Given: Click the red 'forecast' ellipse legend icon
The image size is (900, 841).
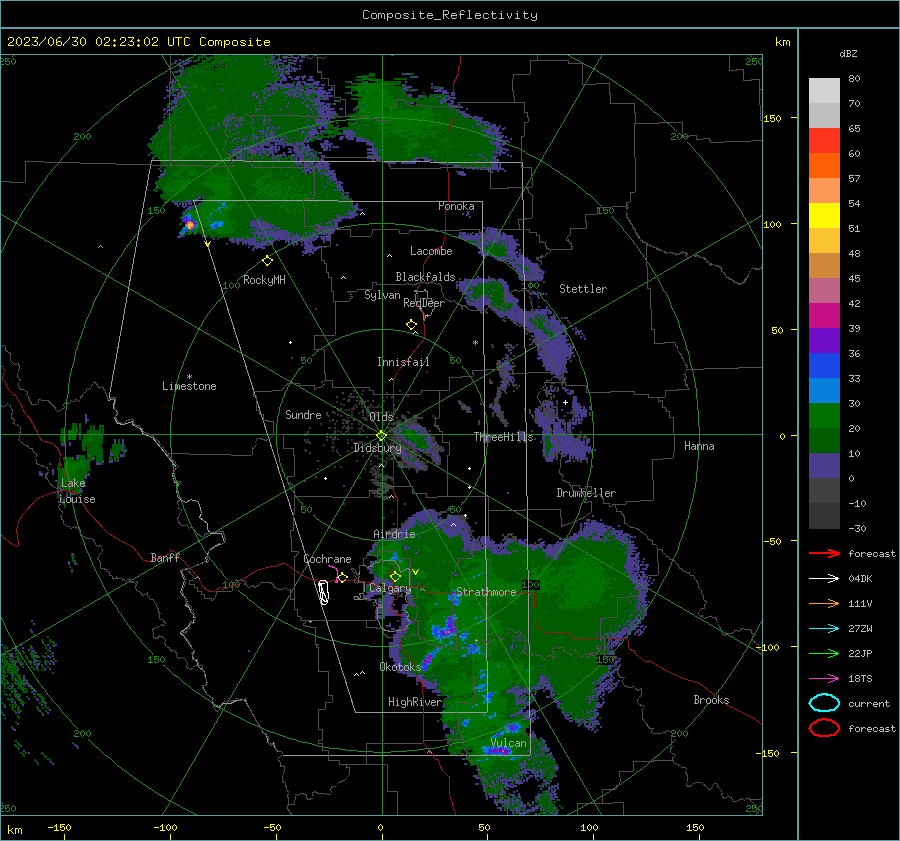Looking at the screenshot, I should pos(824,728).
